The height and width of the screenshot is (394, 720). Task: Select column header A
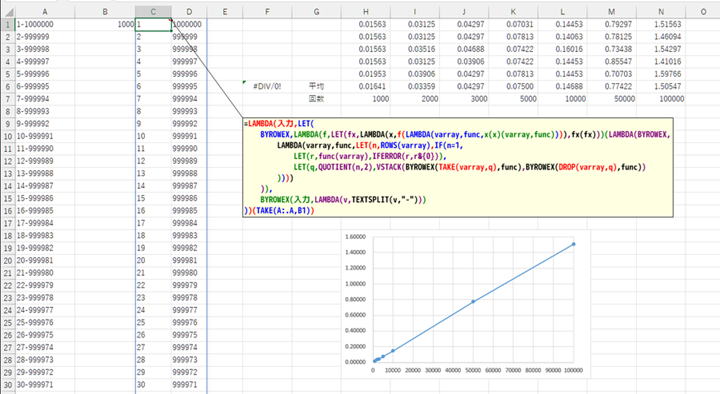[45, 12]
